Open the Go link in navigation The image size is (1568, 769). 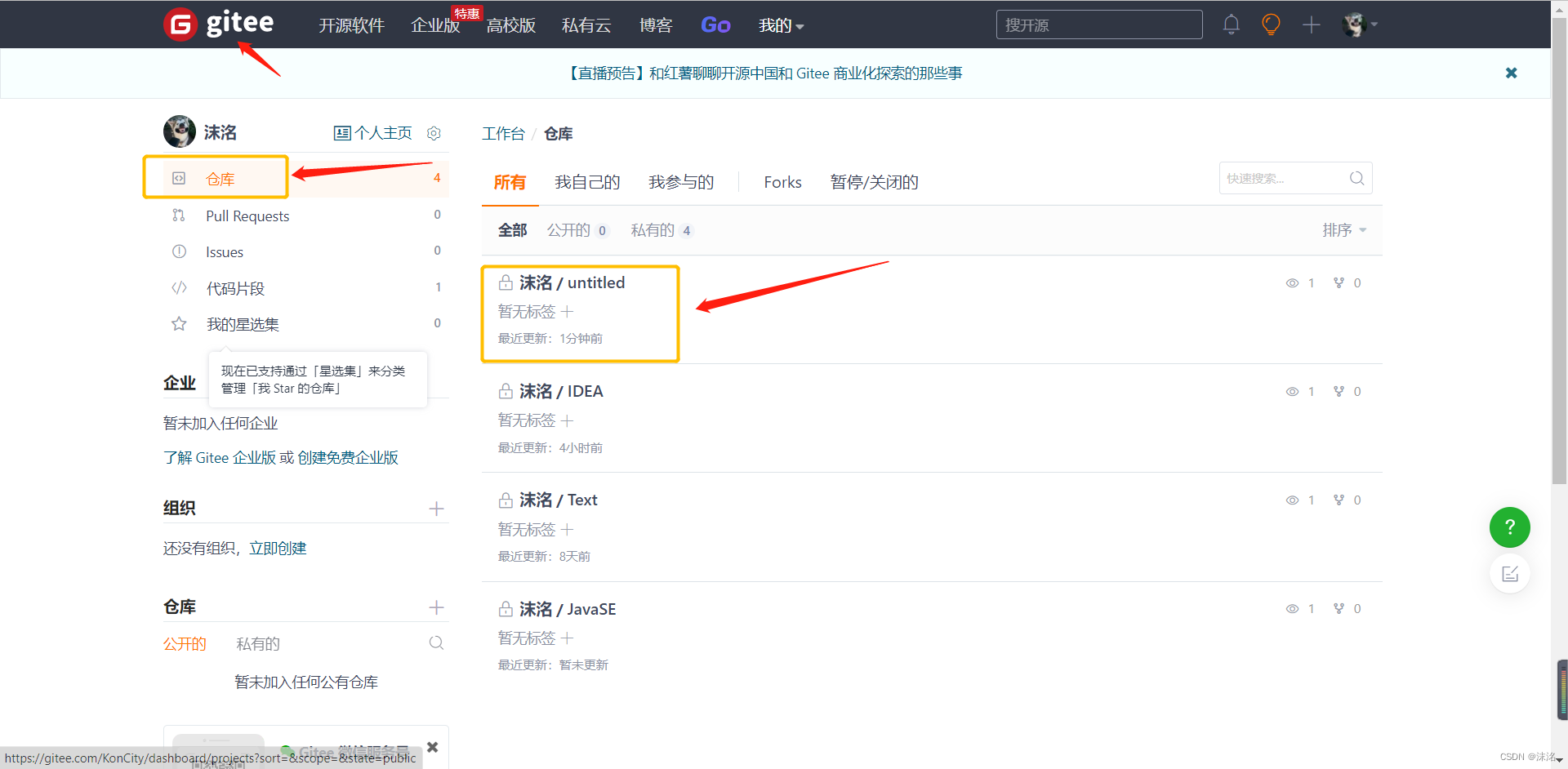pyautogui.click(x=715, y=25)
